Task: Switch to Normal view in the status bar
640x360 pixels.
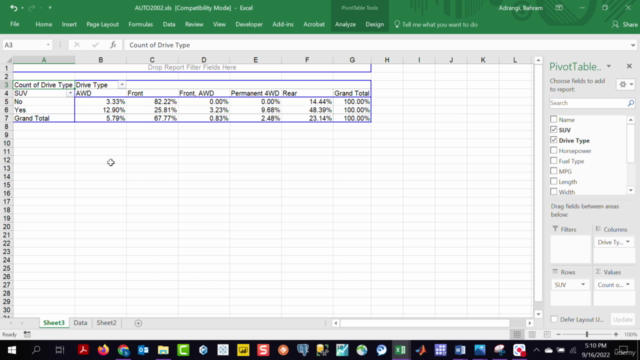Action: click(x=517, y=334)
